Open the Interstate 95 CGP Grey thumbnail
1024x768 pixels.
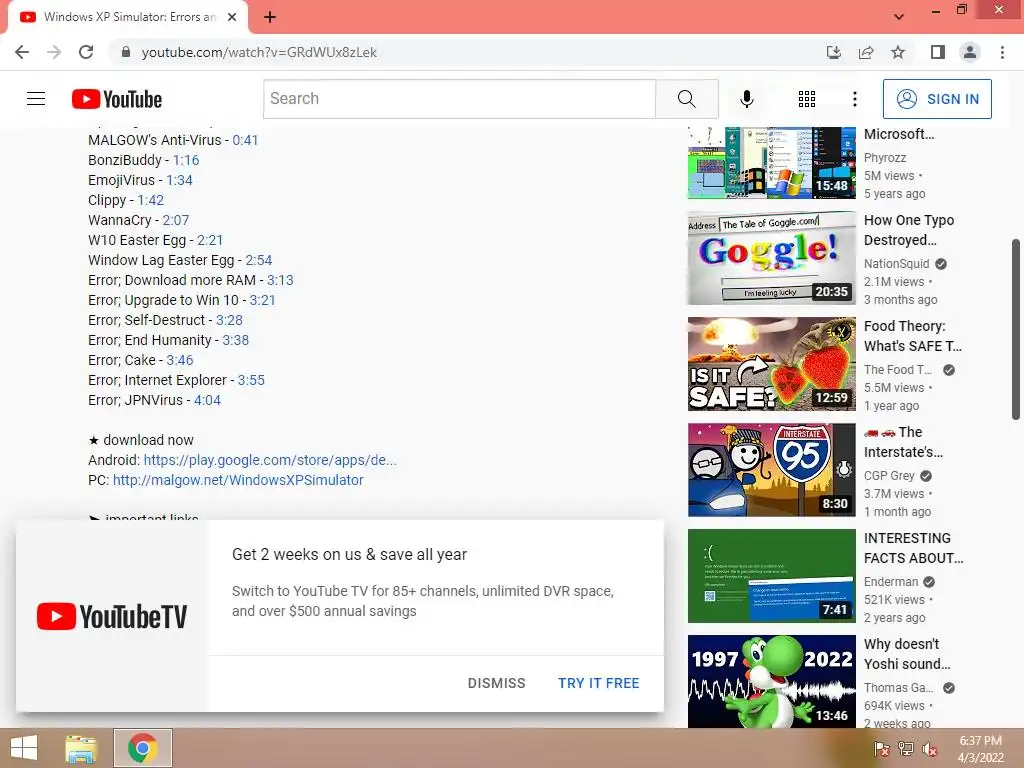coord(771,470)
